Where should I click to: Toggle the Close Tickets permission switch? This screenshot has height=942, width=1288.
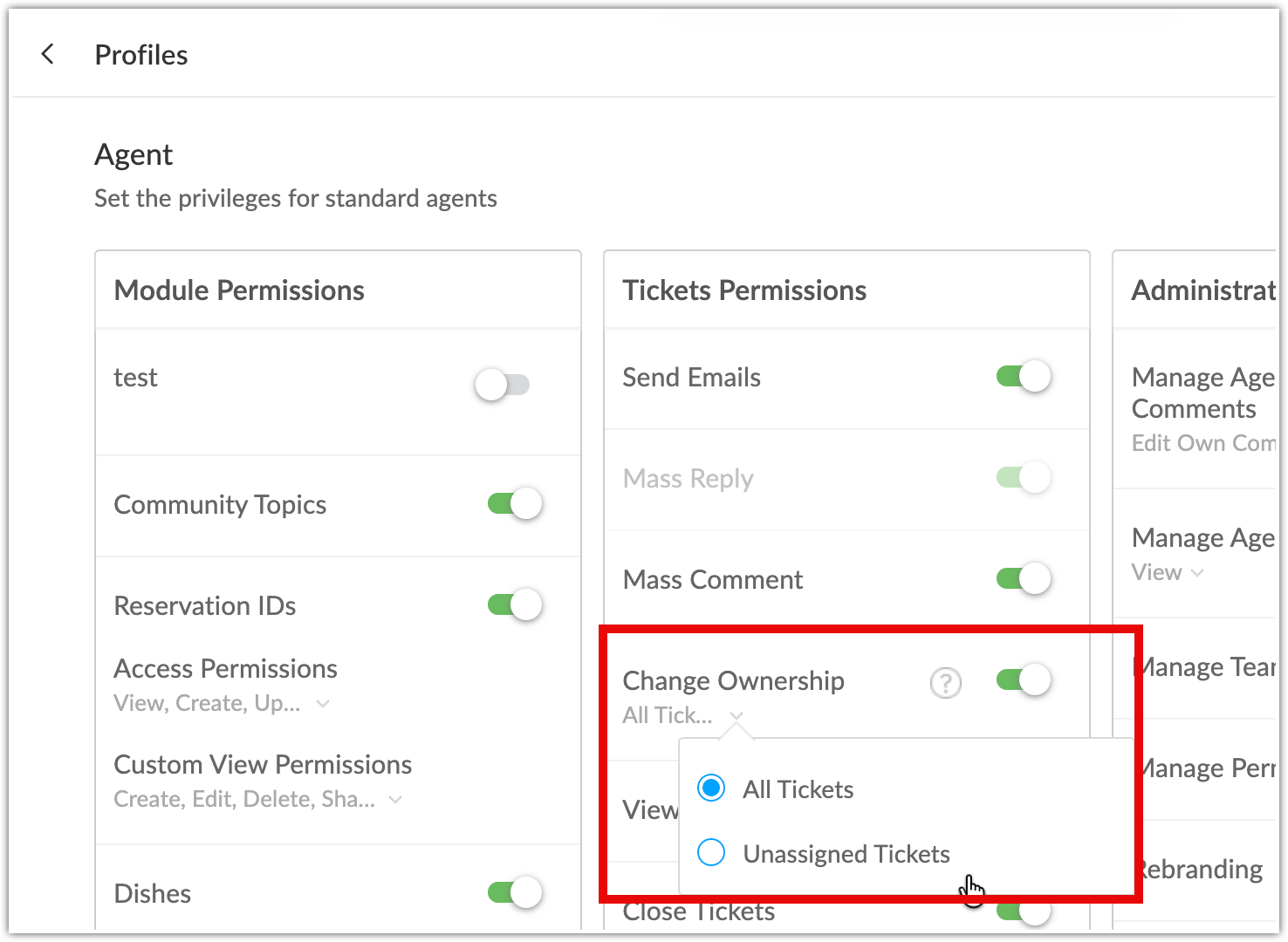(1024, 912)
